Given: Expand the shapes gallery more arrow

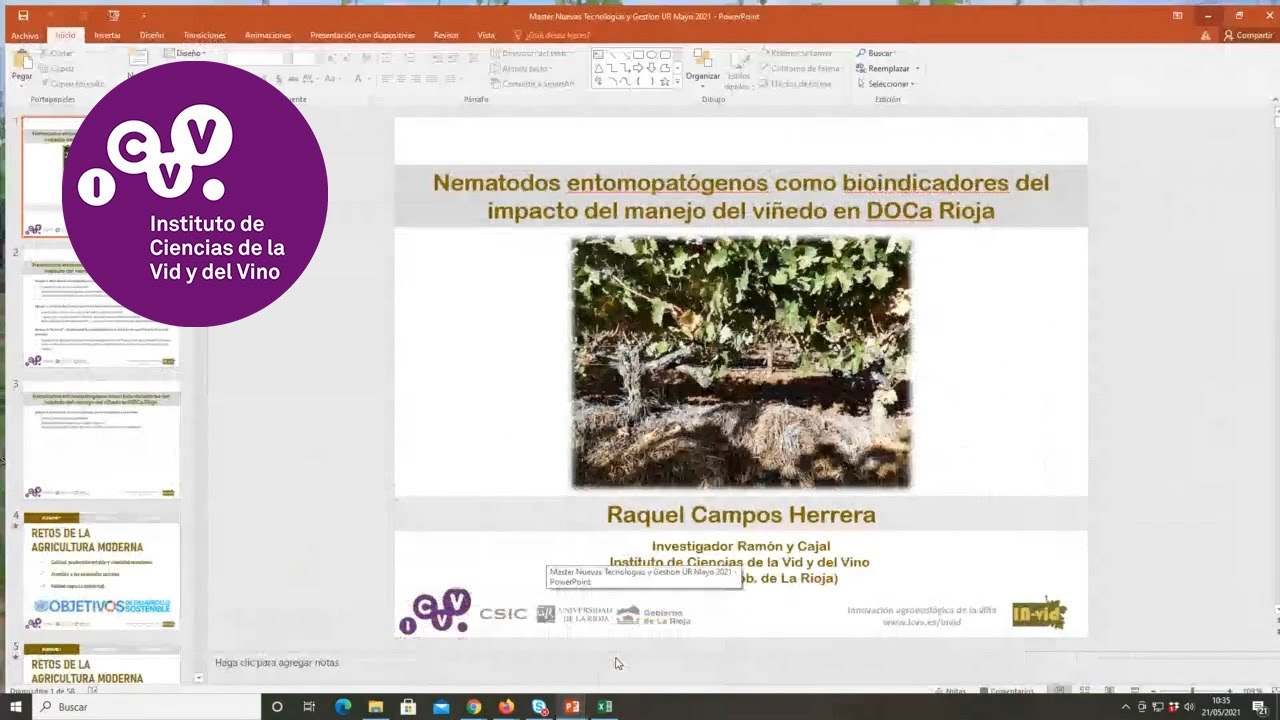Looking at the screenshot, I should (678, 82).
